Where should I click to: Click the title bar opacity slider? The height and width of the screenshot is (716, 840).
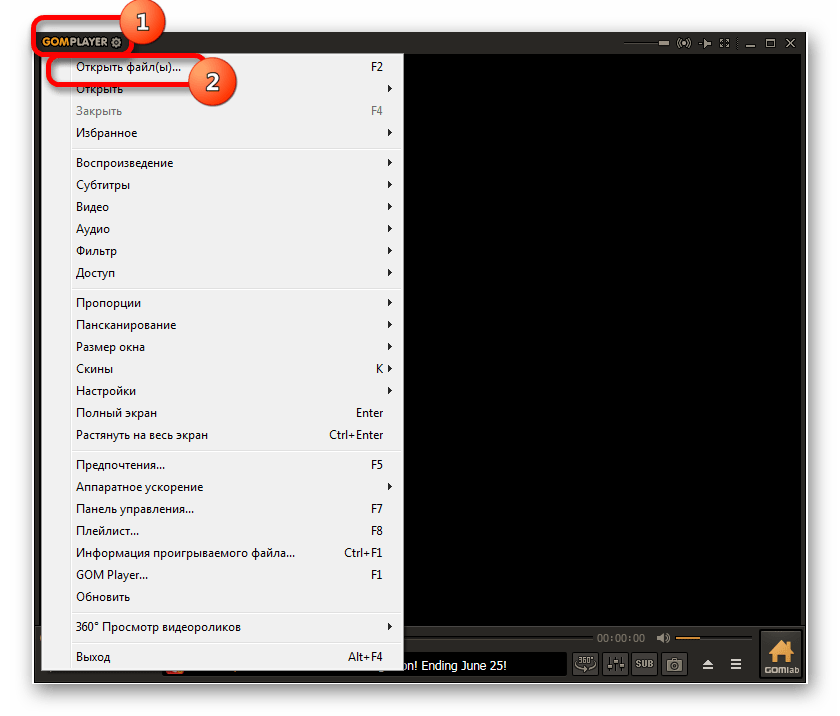(x=647, y=43)
